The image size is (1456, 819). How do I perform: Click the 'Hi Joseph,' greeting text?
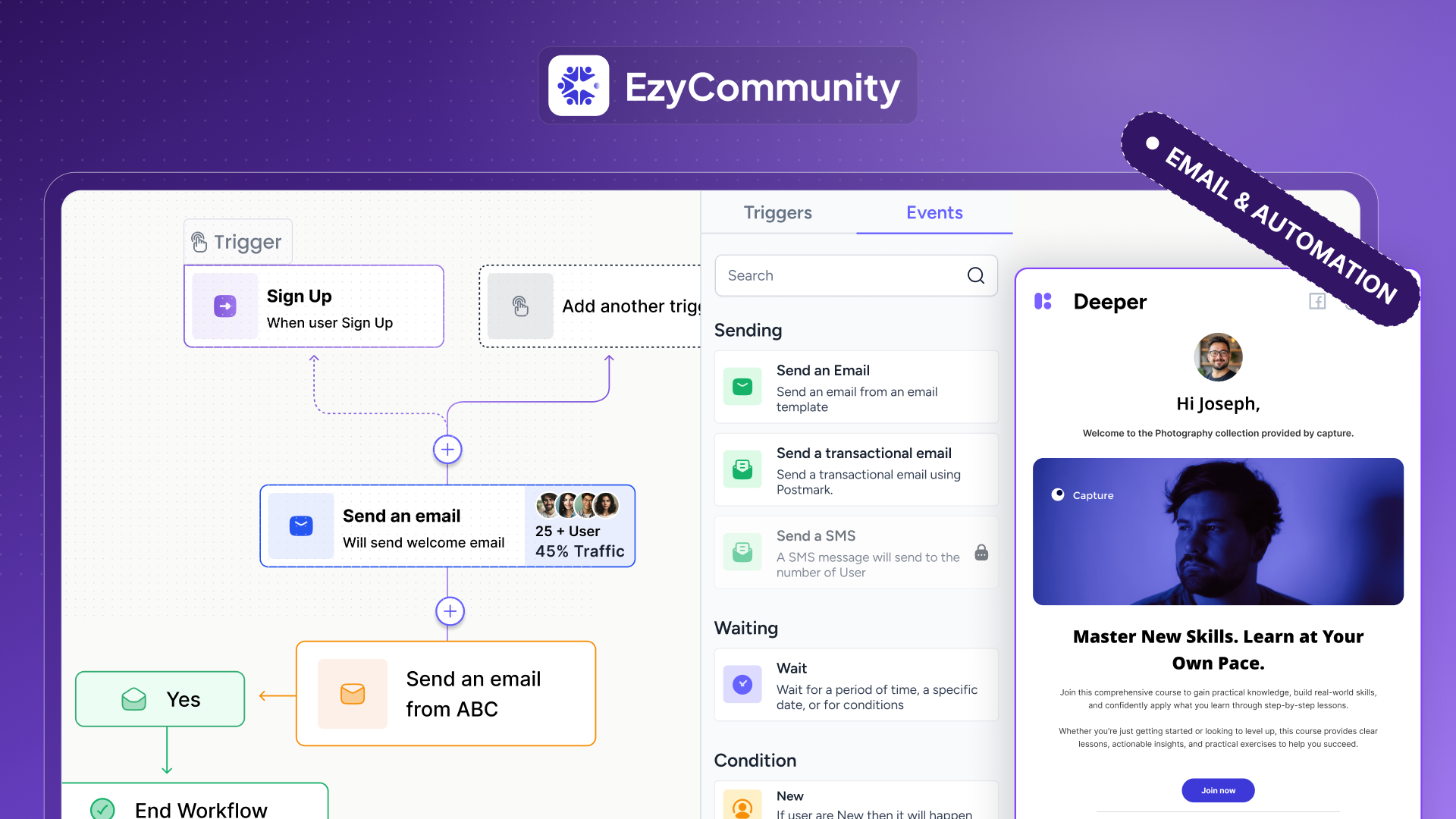[1218, 404]
